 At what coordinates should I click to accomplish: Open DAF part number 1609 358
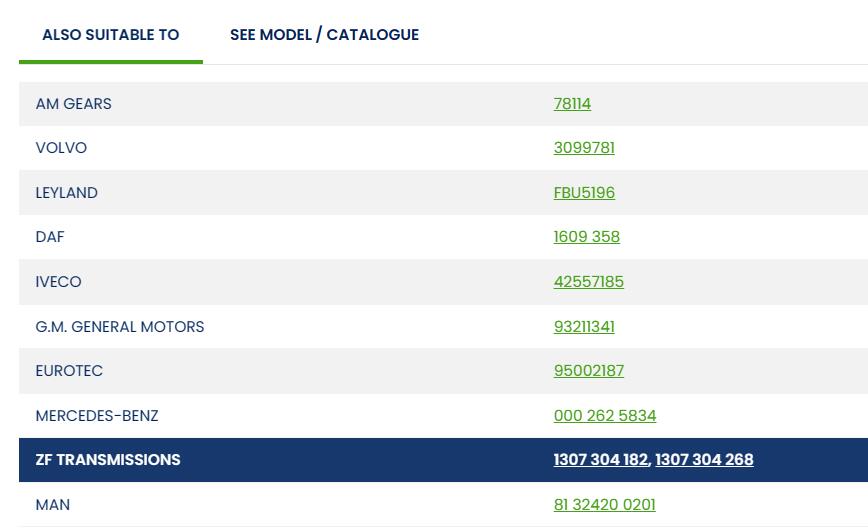pos(586,237)
